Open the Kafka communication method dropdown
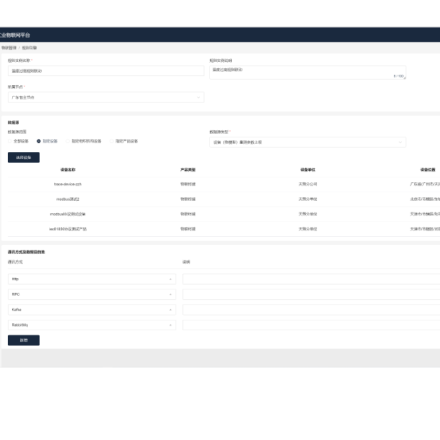Screen dimensions: 440x440 (92, 310)
